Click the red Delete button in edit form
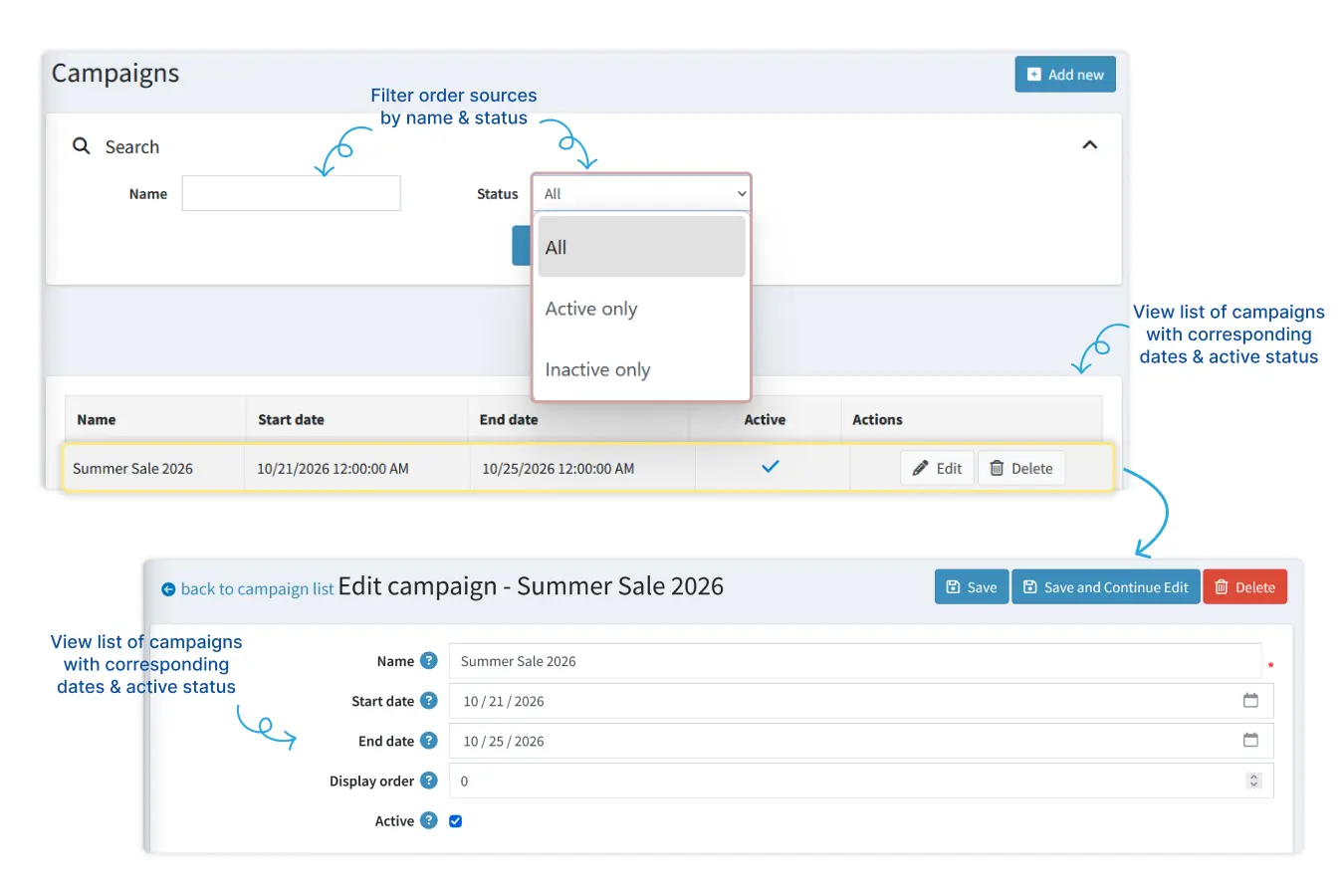 (1245, 586)
